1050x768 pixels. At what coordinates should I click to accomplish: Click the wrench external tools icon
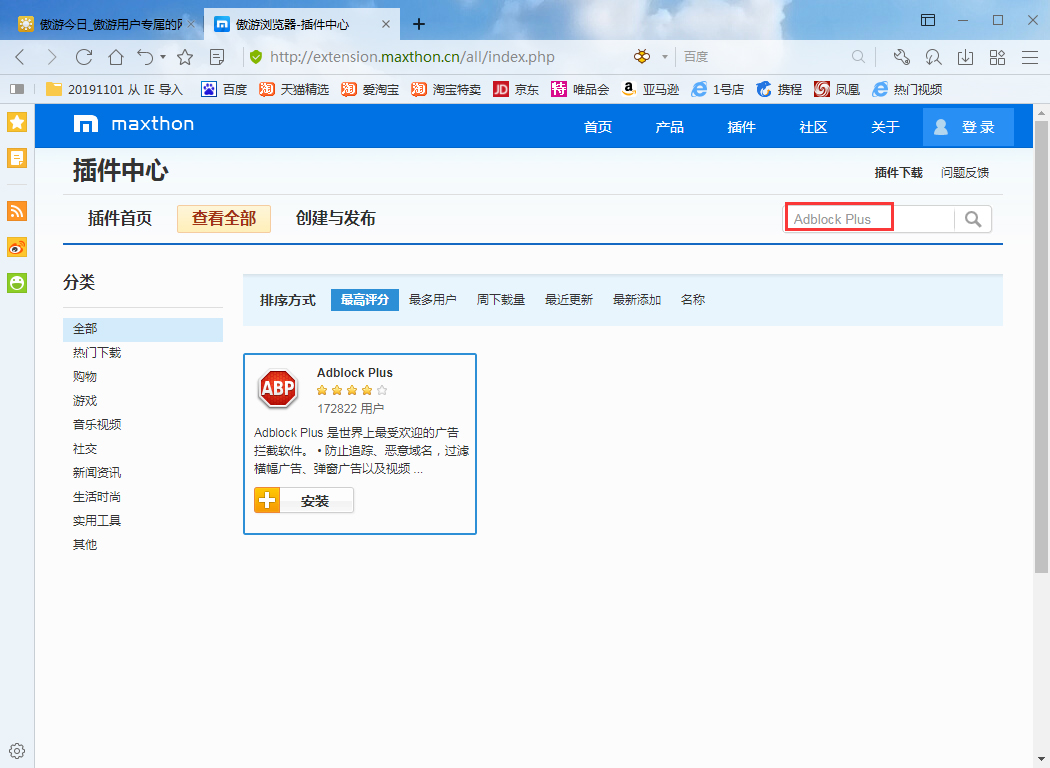tap(902, 57)
